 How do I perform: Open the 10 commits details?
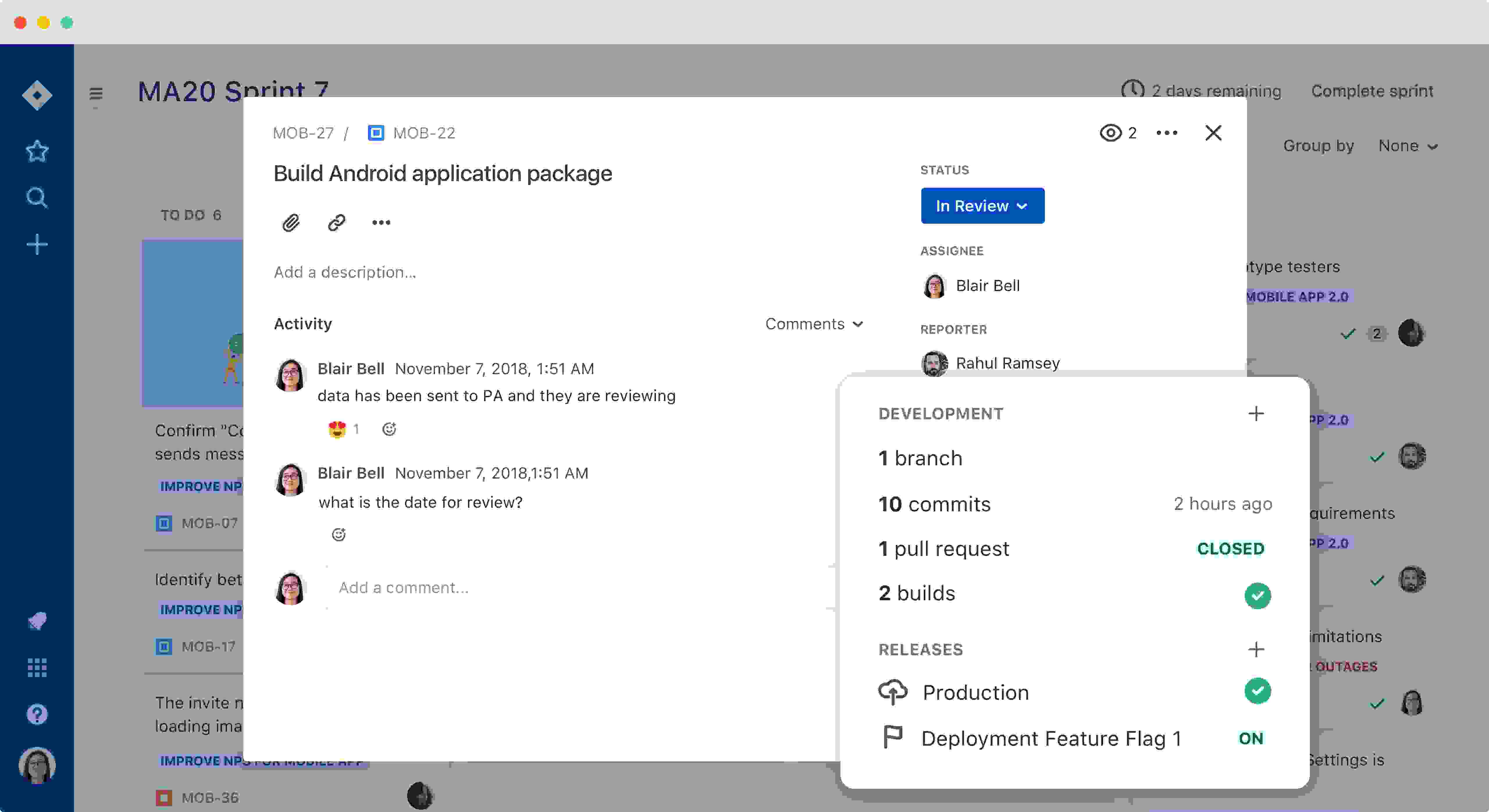[x=934, y=504]
